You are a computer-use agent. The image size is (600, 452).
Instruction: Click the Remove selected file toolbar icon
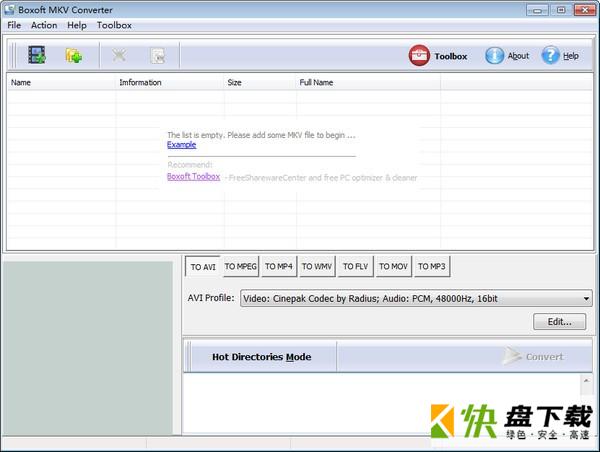pos(119,55)
